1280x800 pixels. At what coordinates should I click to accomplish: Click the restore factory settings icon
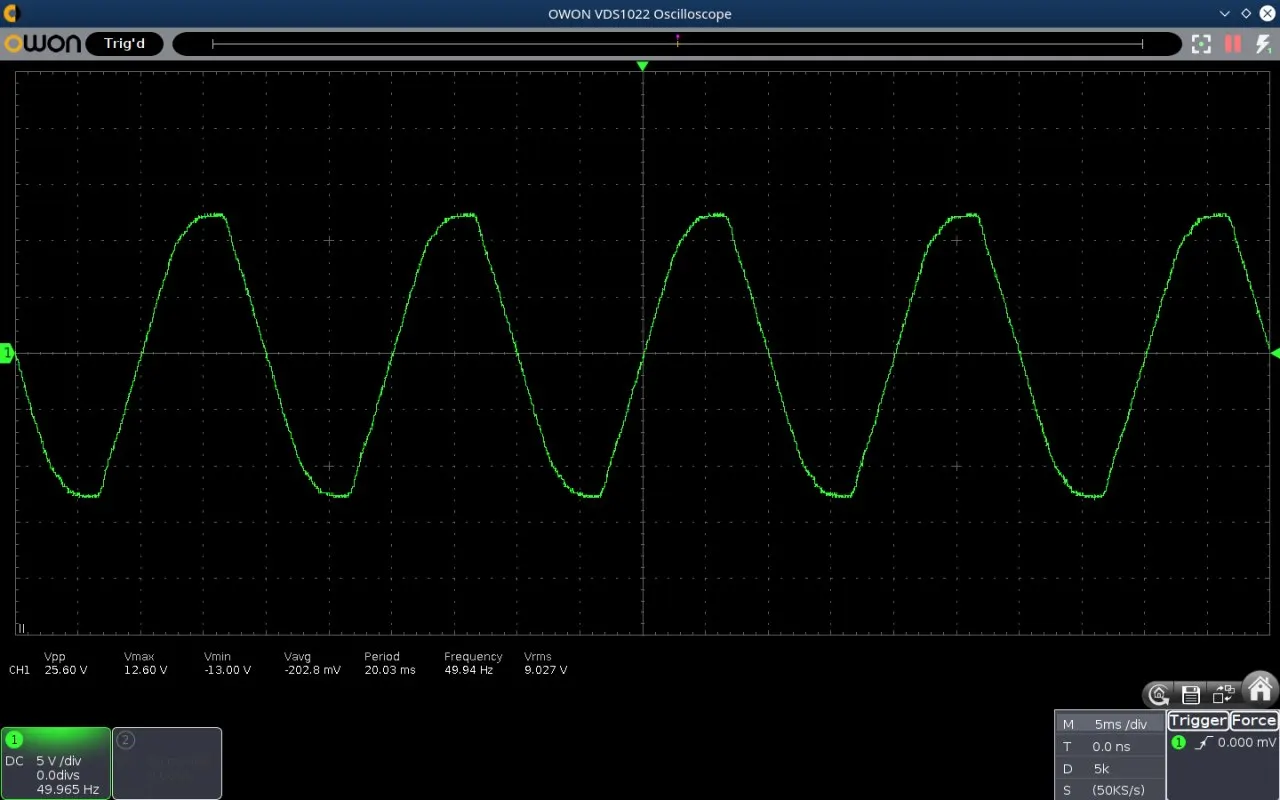(x=1159, y=694)
